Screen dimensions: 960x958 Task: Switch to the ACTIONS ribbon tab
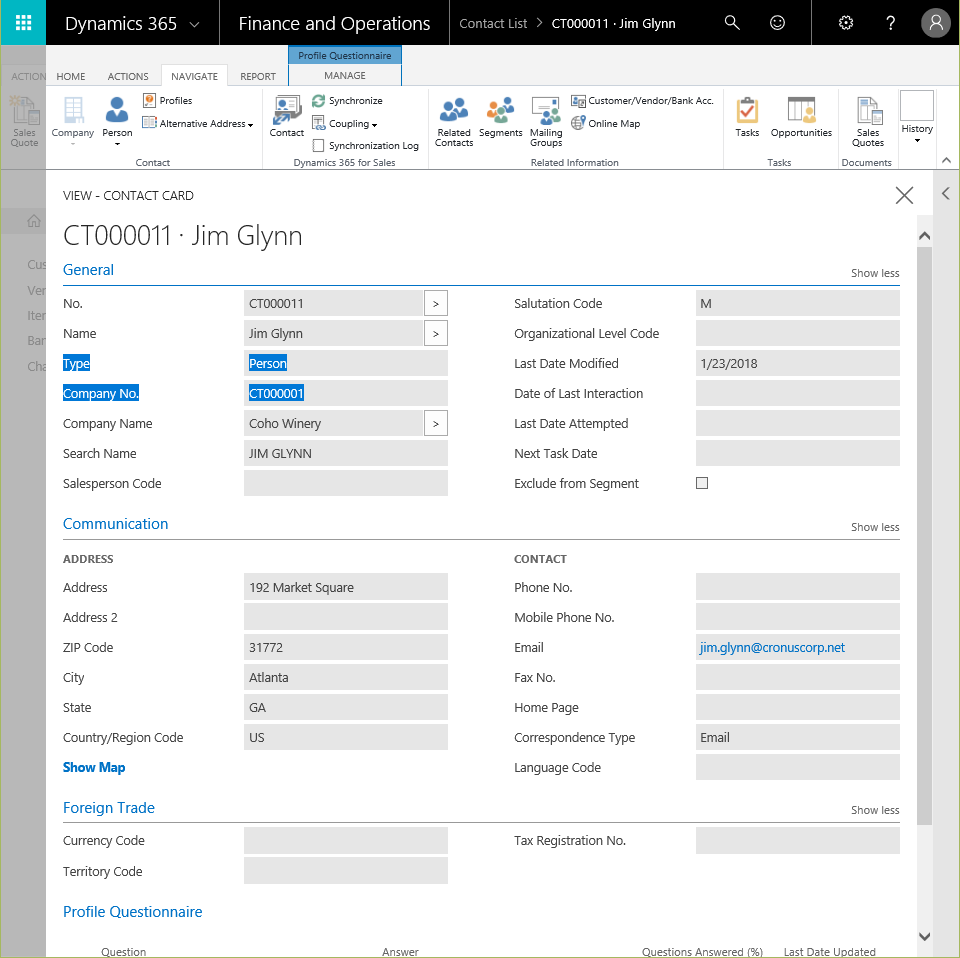[128, 77]
